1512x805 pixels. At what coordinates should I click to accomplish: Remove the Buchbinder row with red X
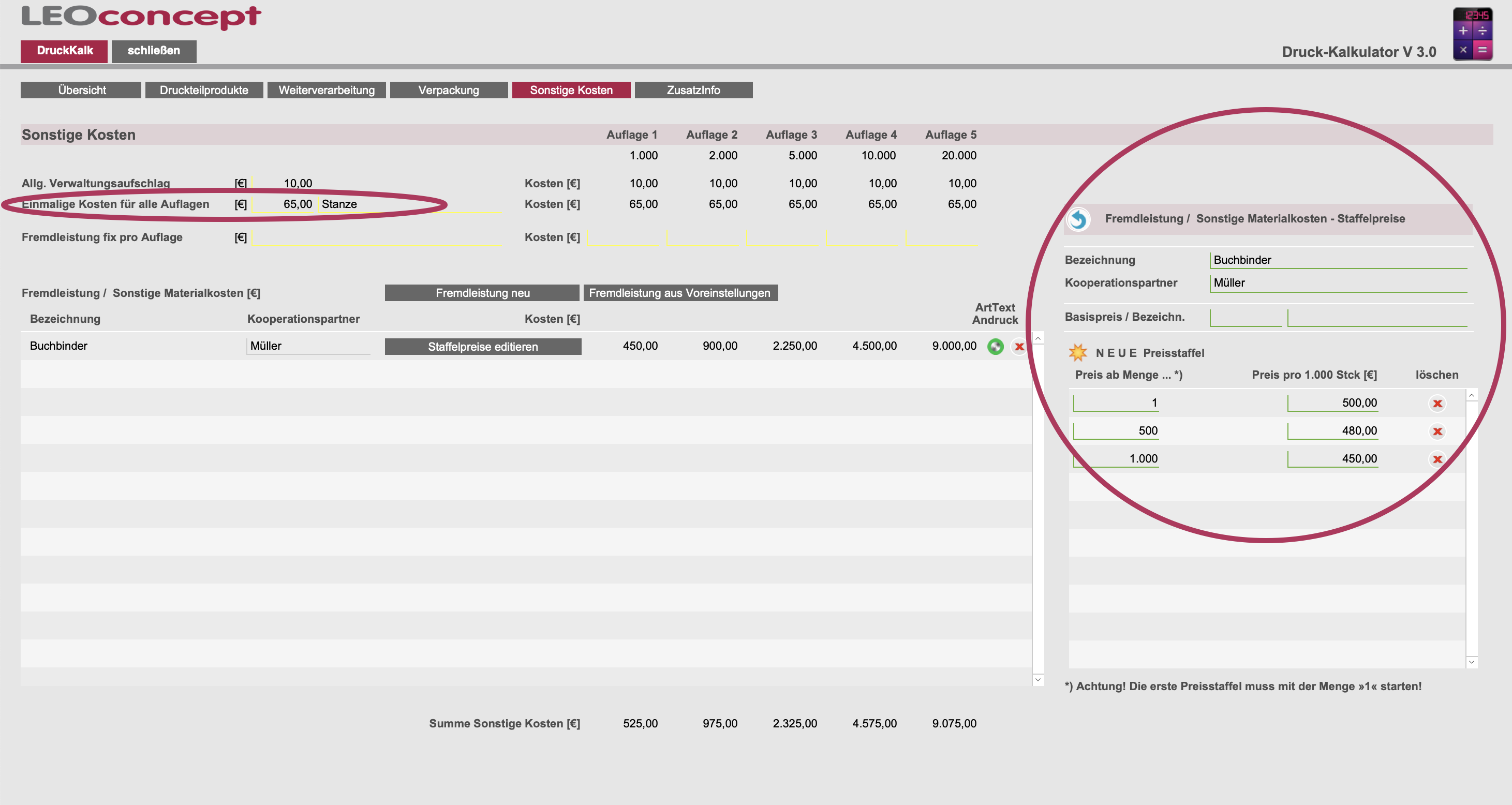click(x=1019, y=347)
